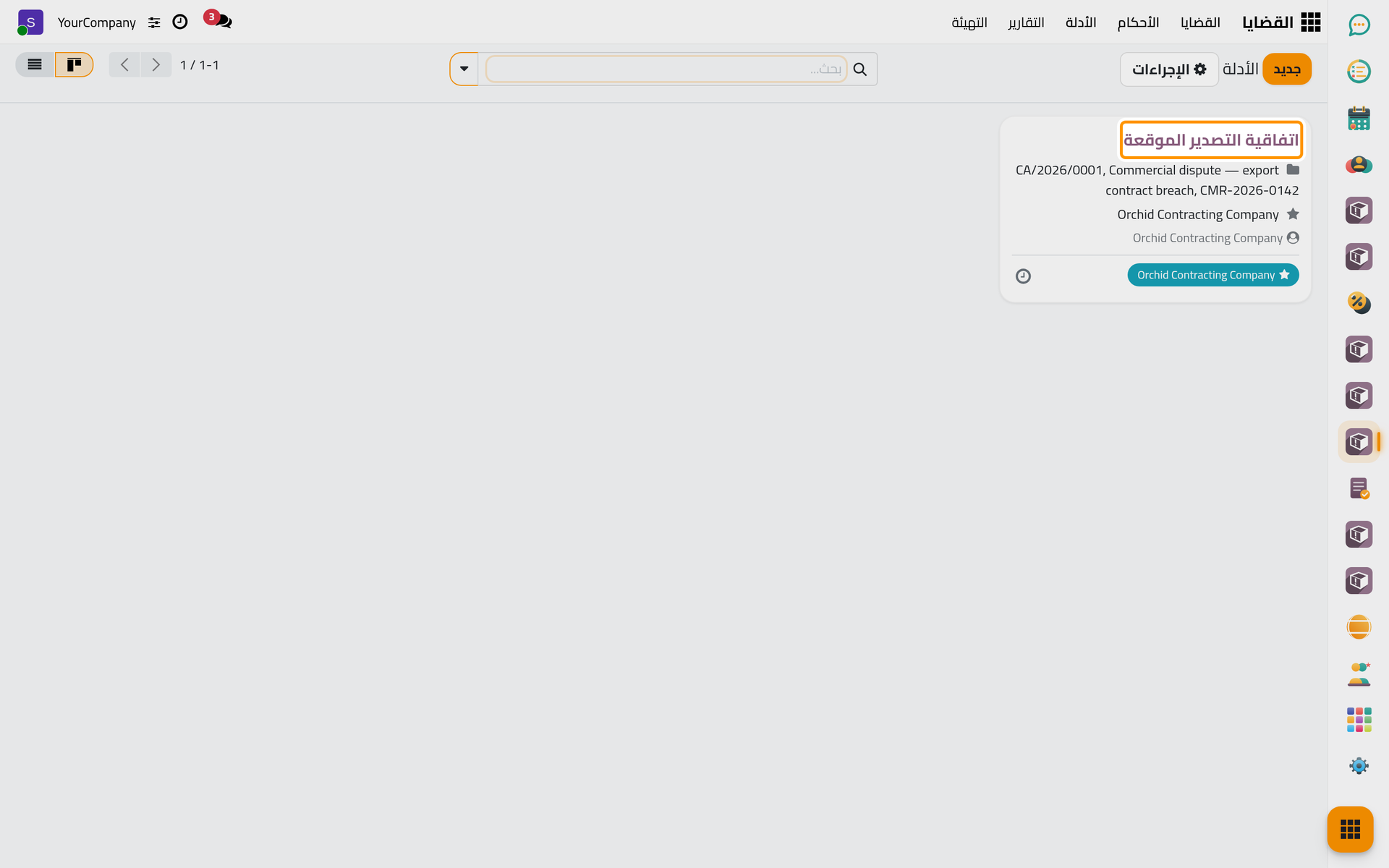
Task: Switch to list view
Action: (35, 64)
